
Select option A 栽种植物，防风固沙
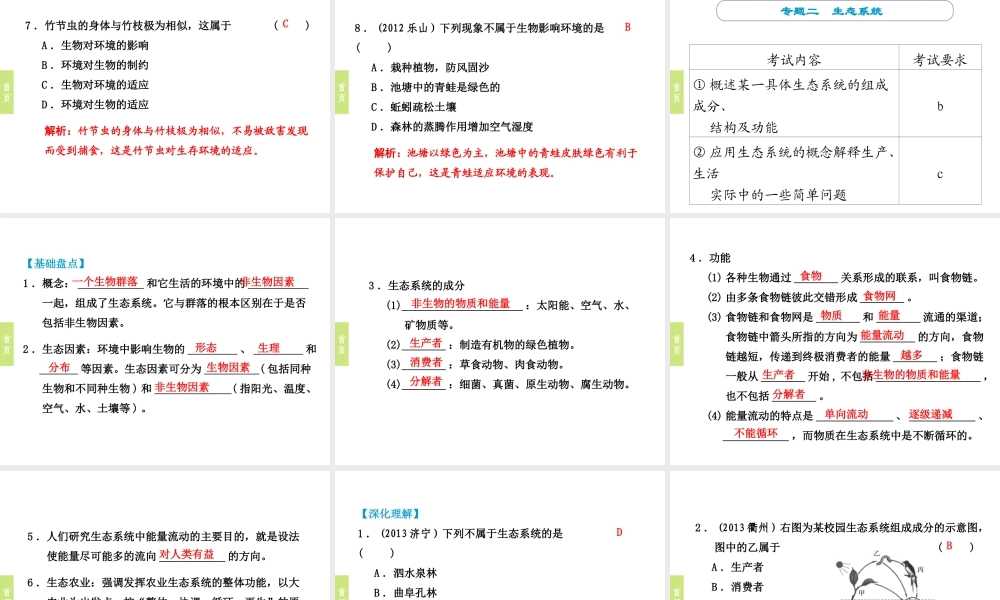coord(430,67)
